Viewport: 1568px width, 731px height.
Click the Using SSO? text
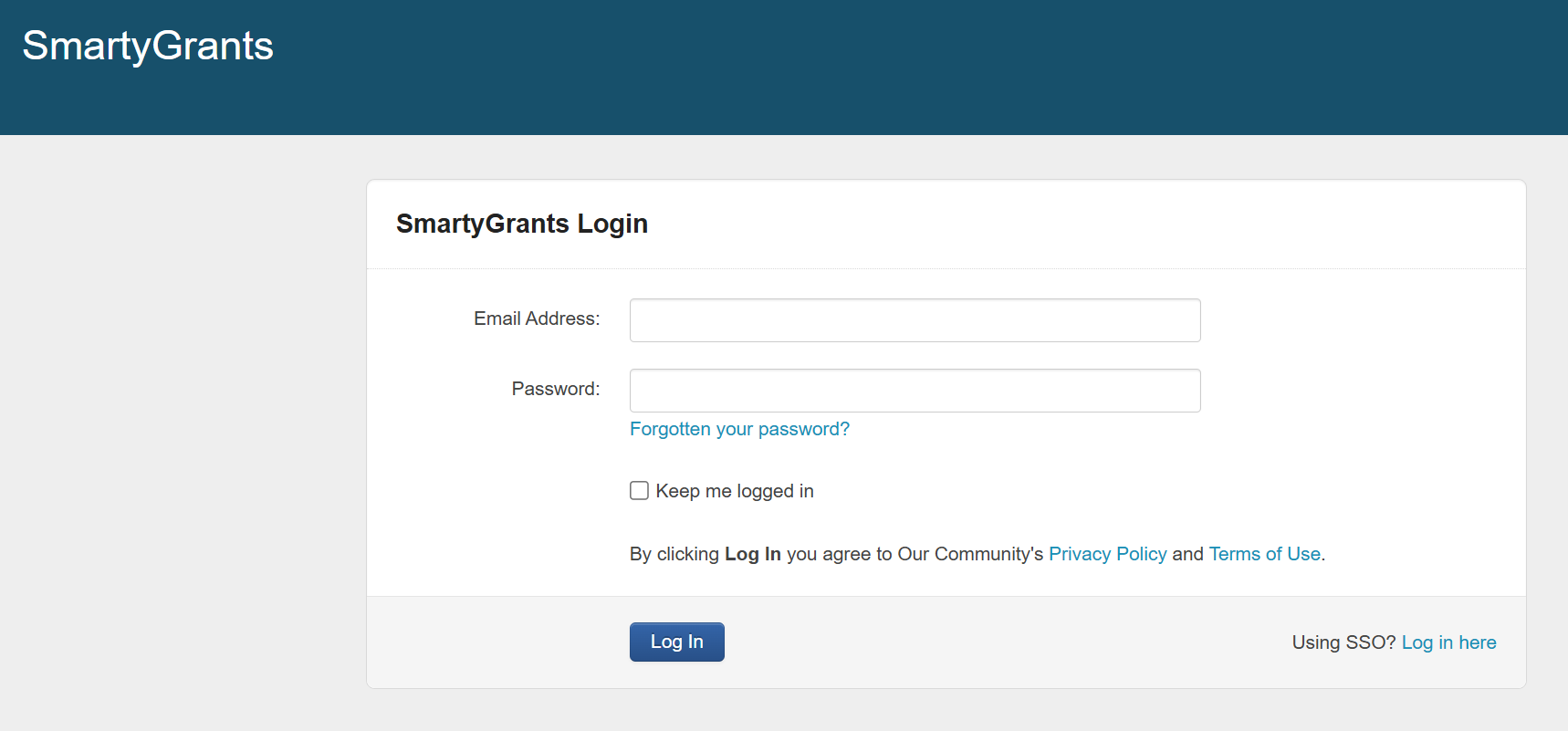1343,642
